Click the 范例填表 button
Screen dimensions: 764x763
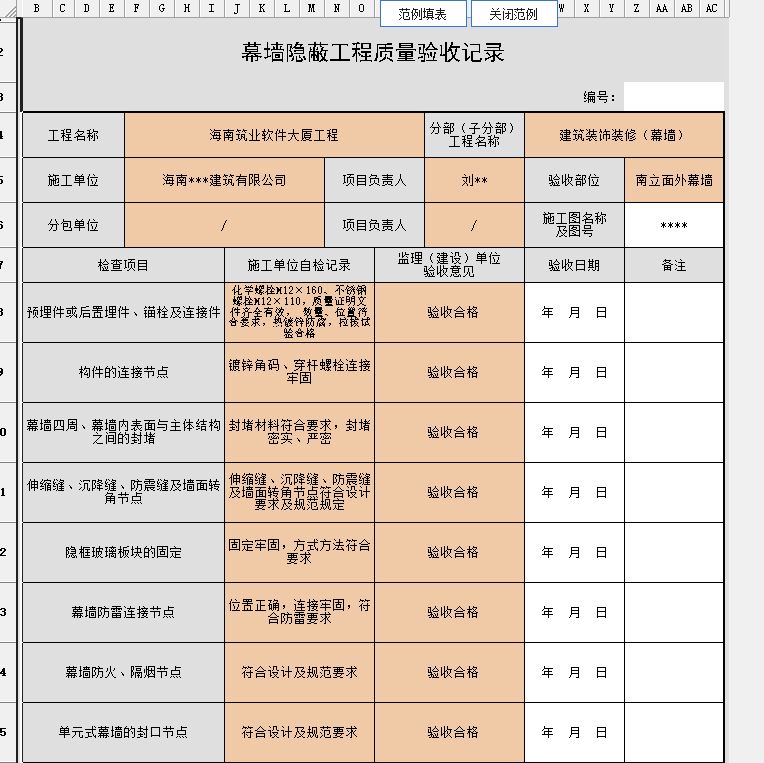[422, 14]
